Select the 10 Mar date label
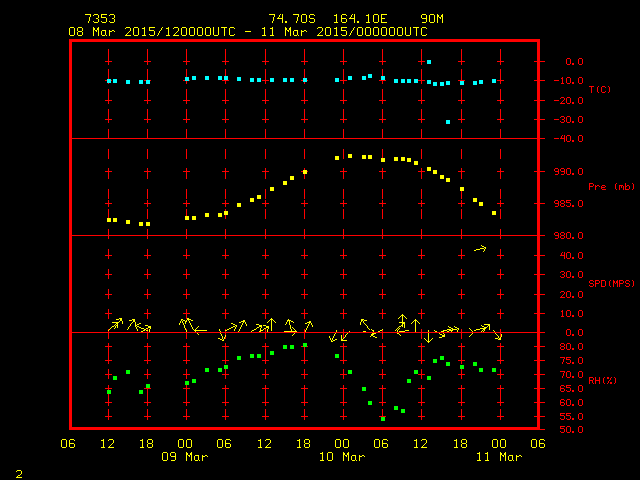Image resolution: width=640 pixels, height=480 pixels. click(342, 457)
